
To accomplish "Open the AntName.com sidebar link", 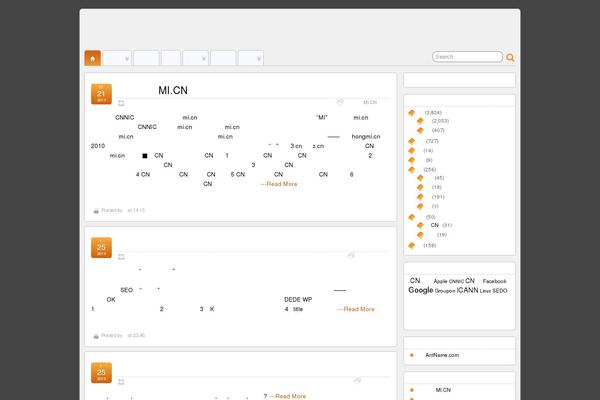I will (441, 355).
